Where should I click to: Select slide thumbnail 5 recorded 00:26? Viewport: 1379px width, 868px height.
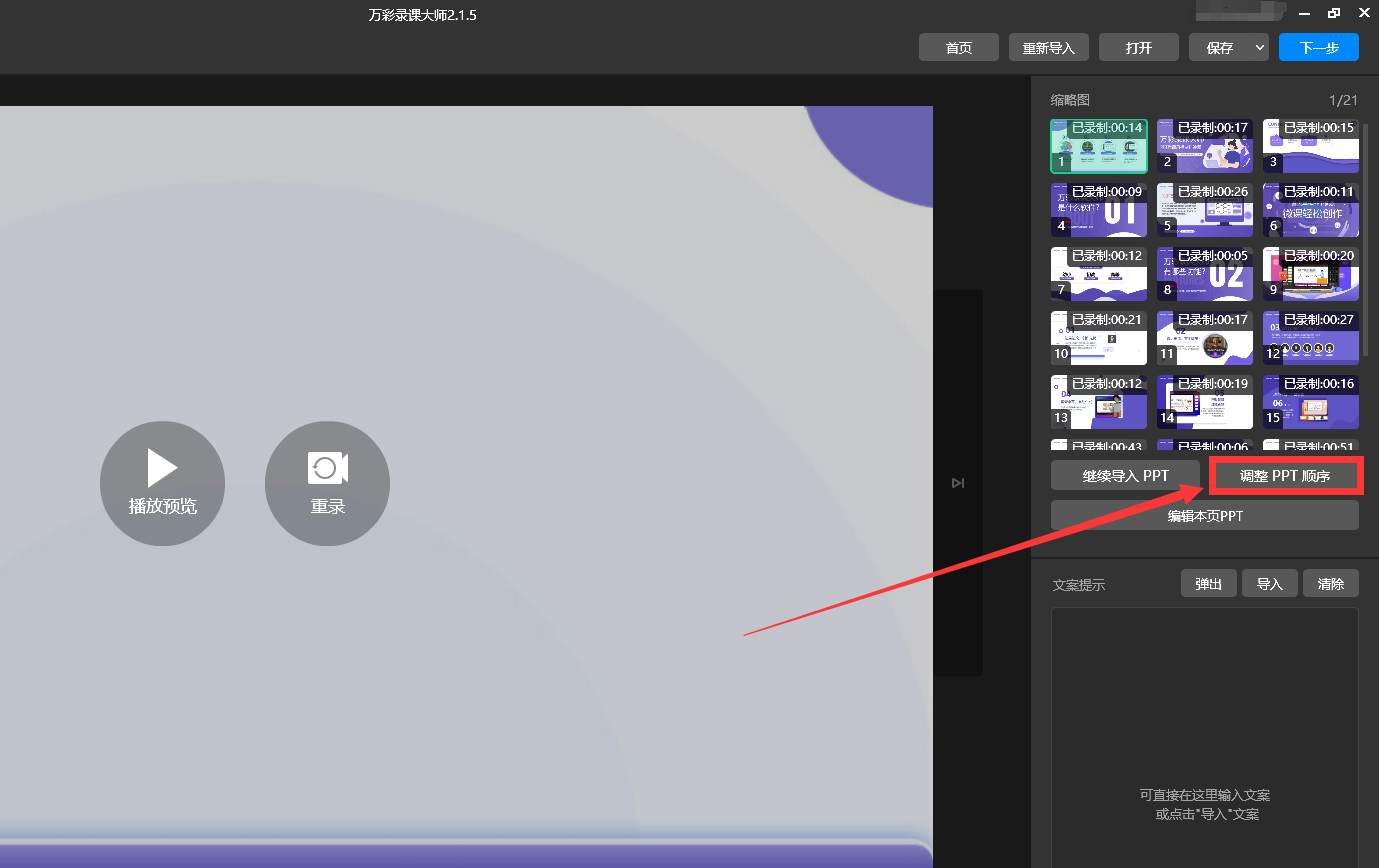coord(1205,210)
